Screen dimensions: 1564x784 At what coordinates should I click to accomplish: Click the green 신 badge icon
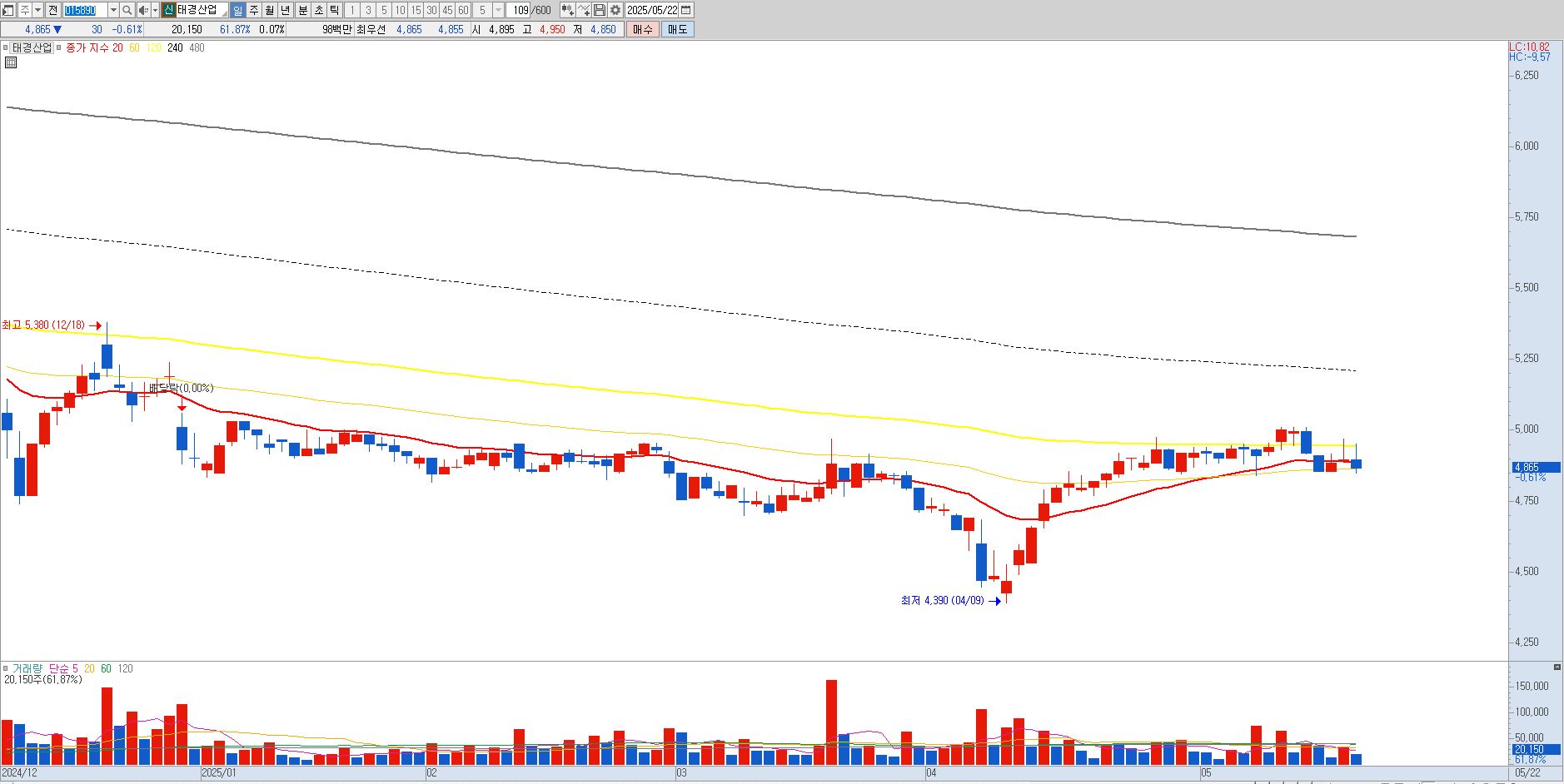point(168,10)
